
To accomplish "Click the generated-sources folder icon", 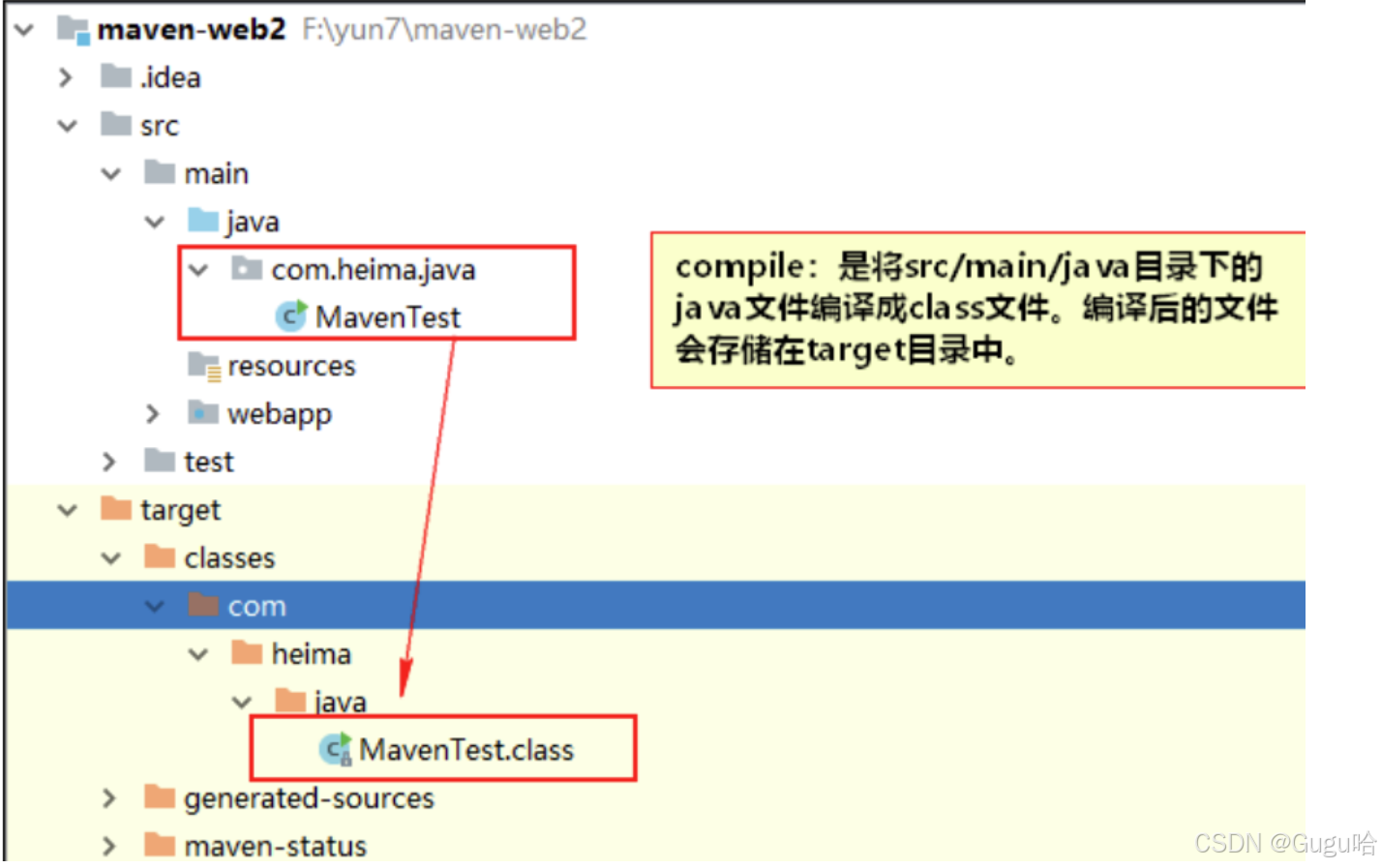I will click(158, 797).
